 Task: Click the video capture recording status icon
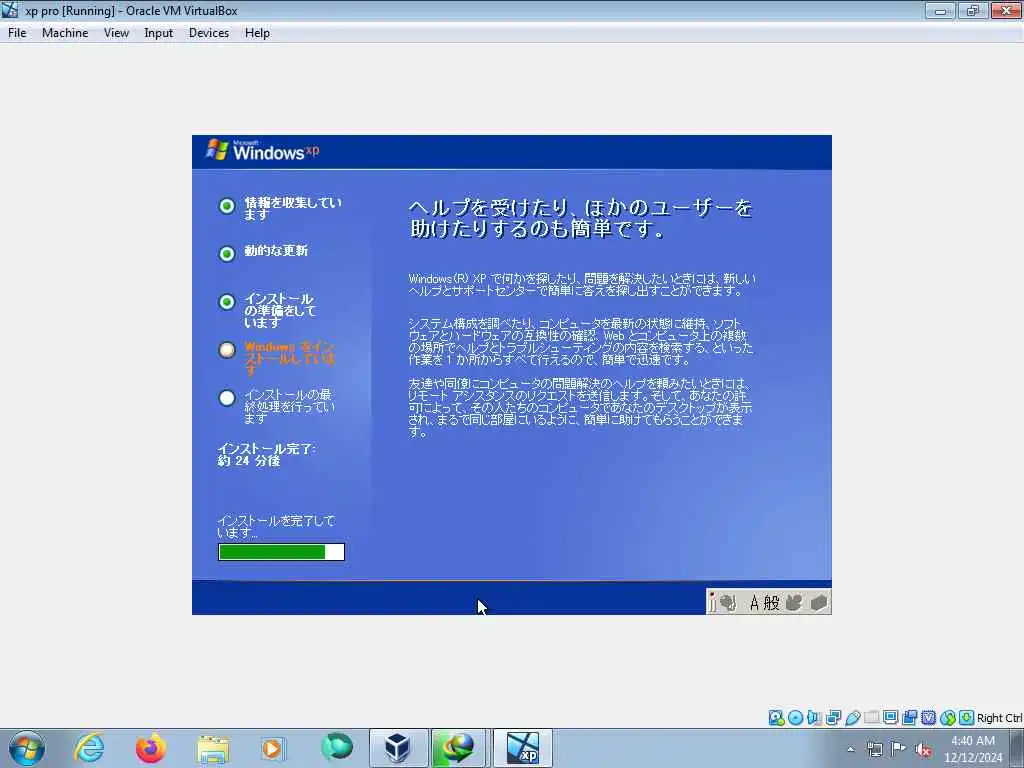[909, 718]
